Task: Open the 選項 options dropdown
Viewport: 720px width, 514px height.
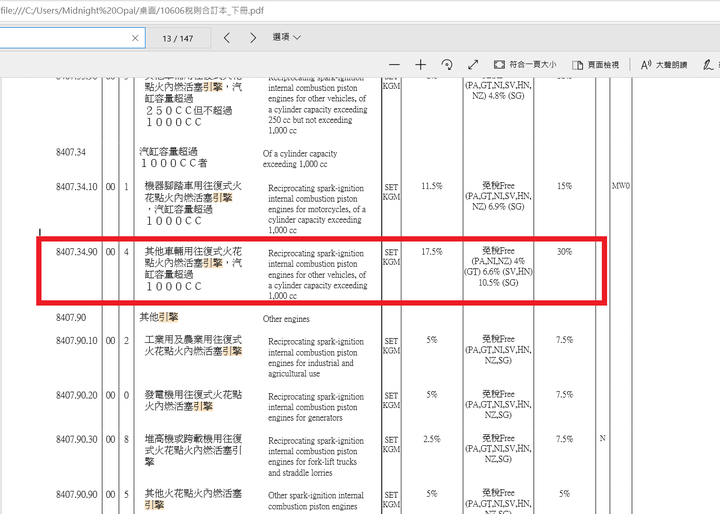Action: click(x=287, y=37)
